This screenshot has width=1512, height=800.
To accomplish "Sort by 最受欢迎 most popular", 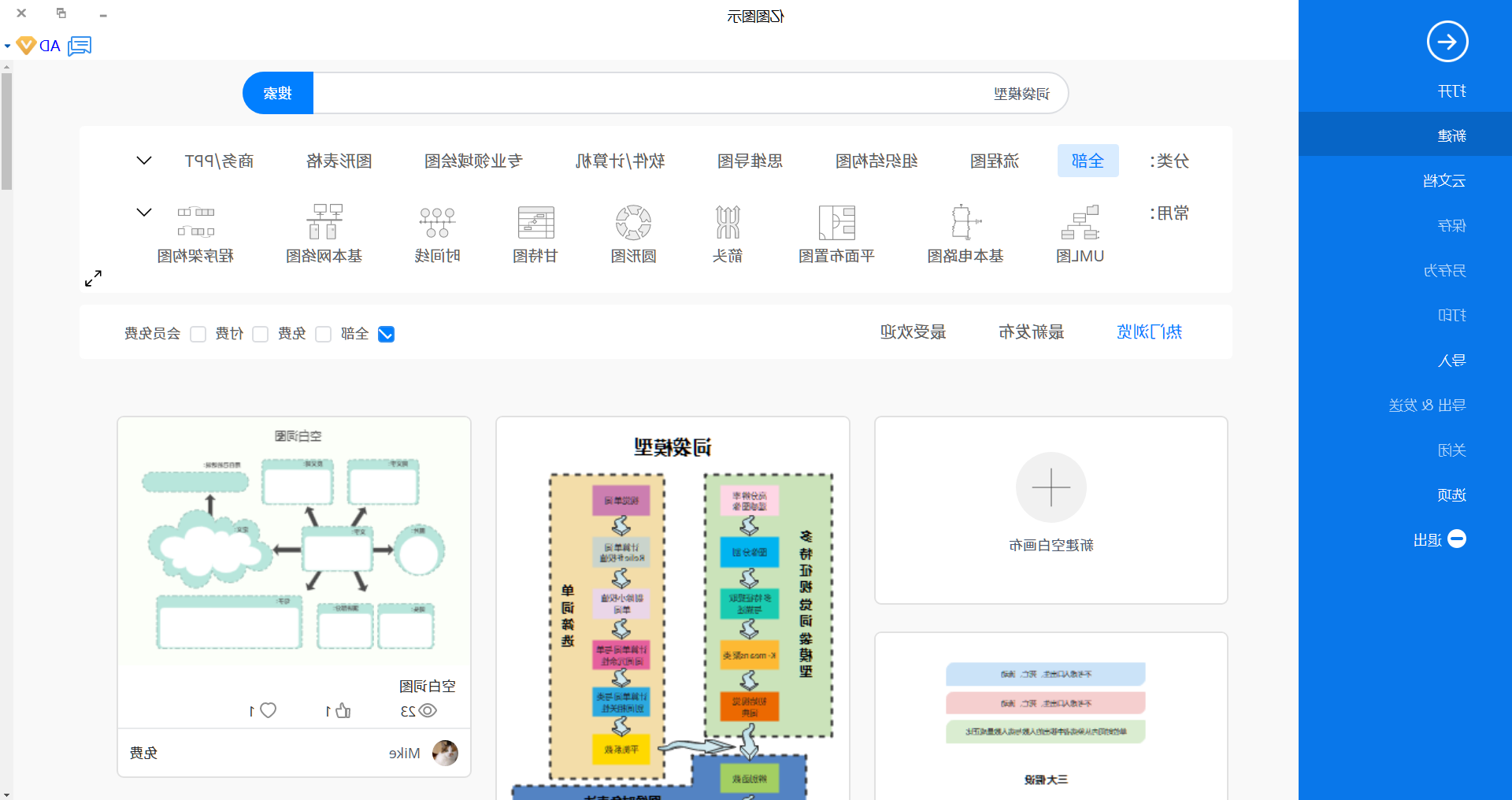I will click(913, 331).
